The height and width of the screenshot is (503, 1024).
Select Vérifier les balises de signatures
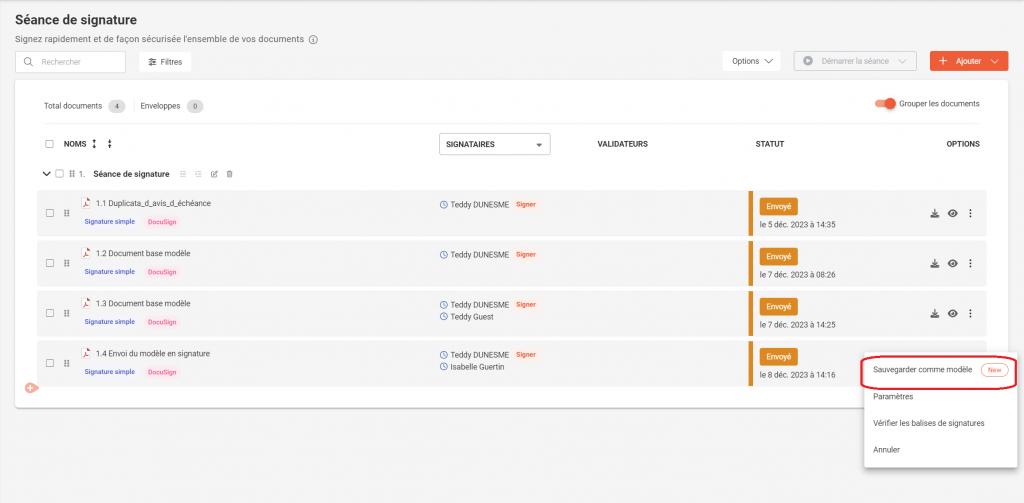[x=928, y=423]
